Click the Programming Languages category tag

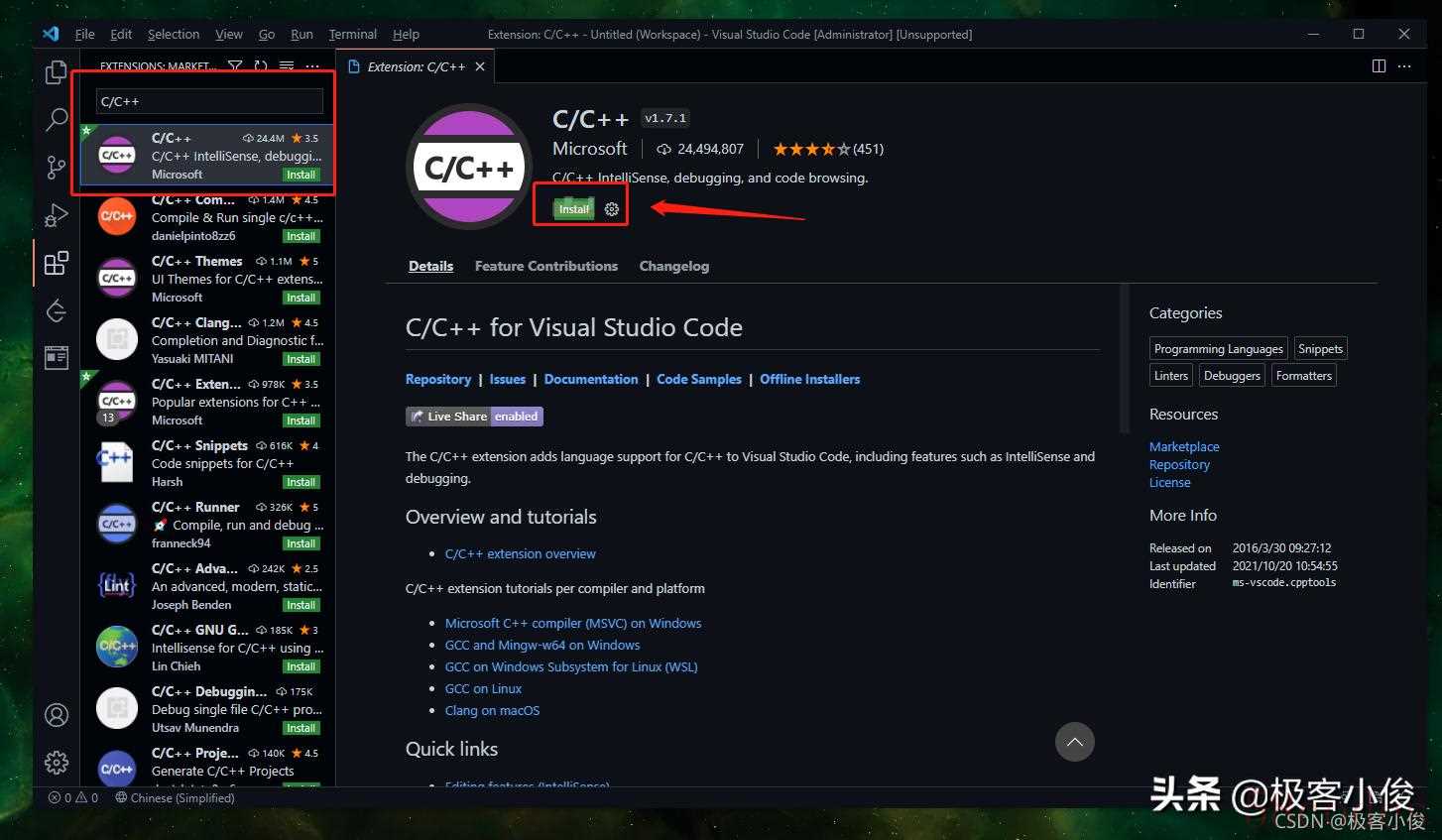pos(1219,348)
